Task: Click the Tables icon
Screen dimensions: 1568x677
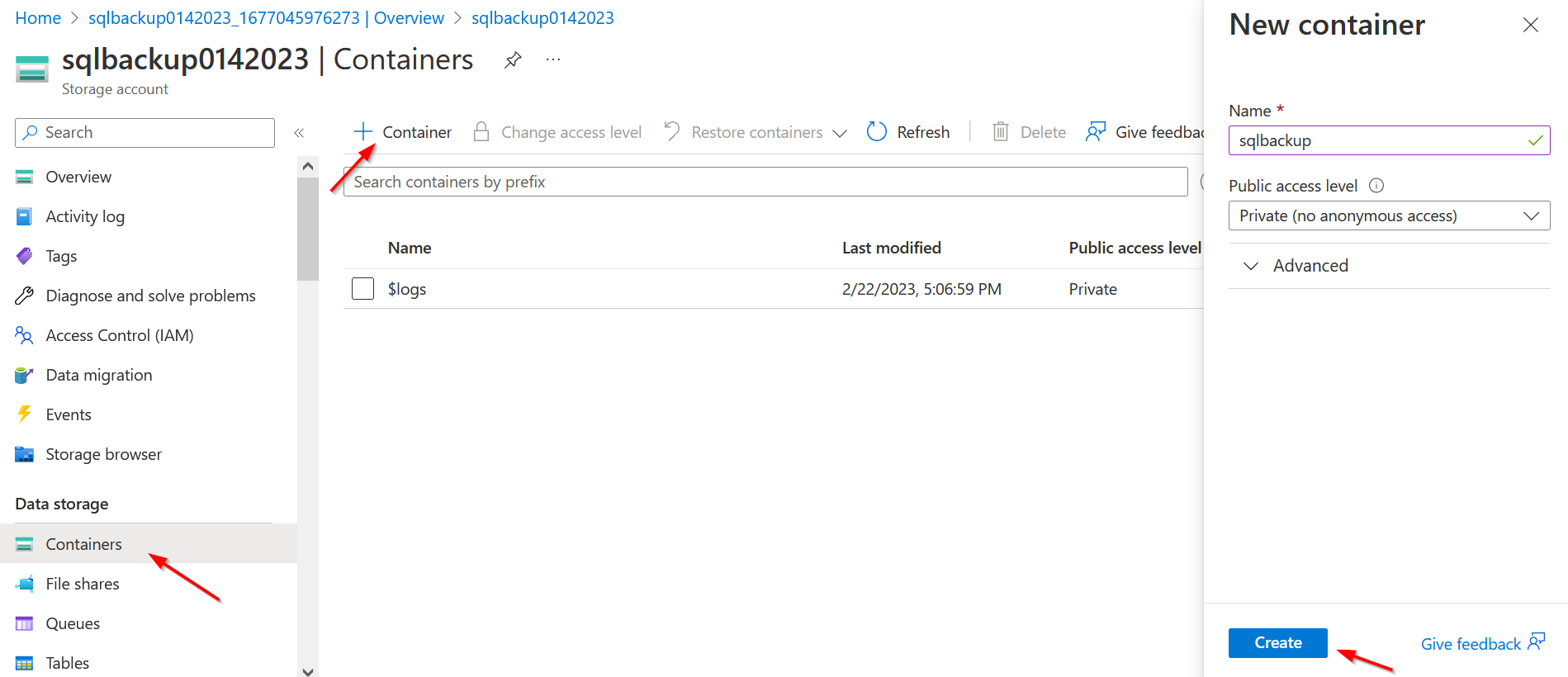Action: pyautogui.click(x=25, y=663)
